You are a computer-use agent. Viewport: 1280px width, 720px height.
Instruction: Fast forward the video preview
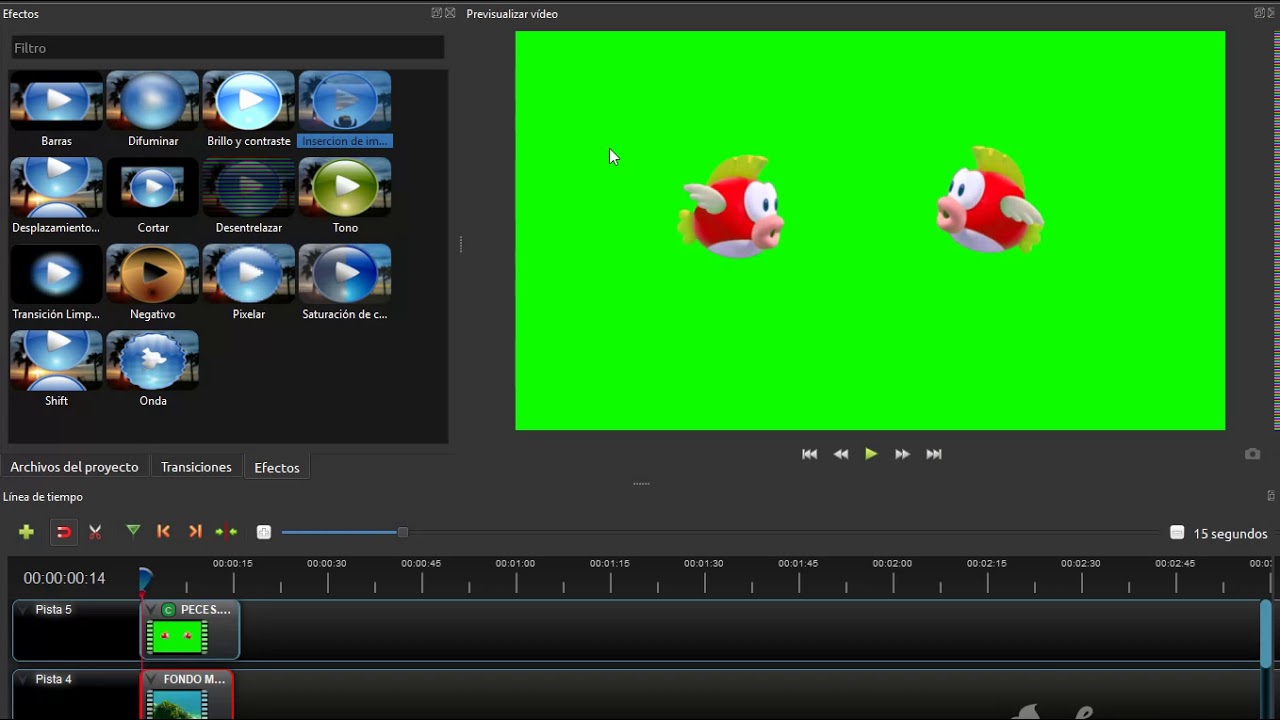902,454
